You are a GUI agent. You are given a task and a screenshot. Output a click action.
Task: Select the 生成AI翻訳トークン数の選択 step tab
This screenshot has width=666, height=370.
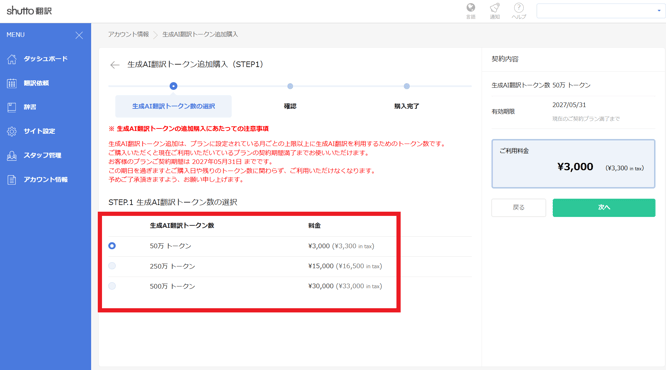(x=173, y=106)
